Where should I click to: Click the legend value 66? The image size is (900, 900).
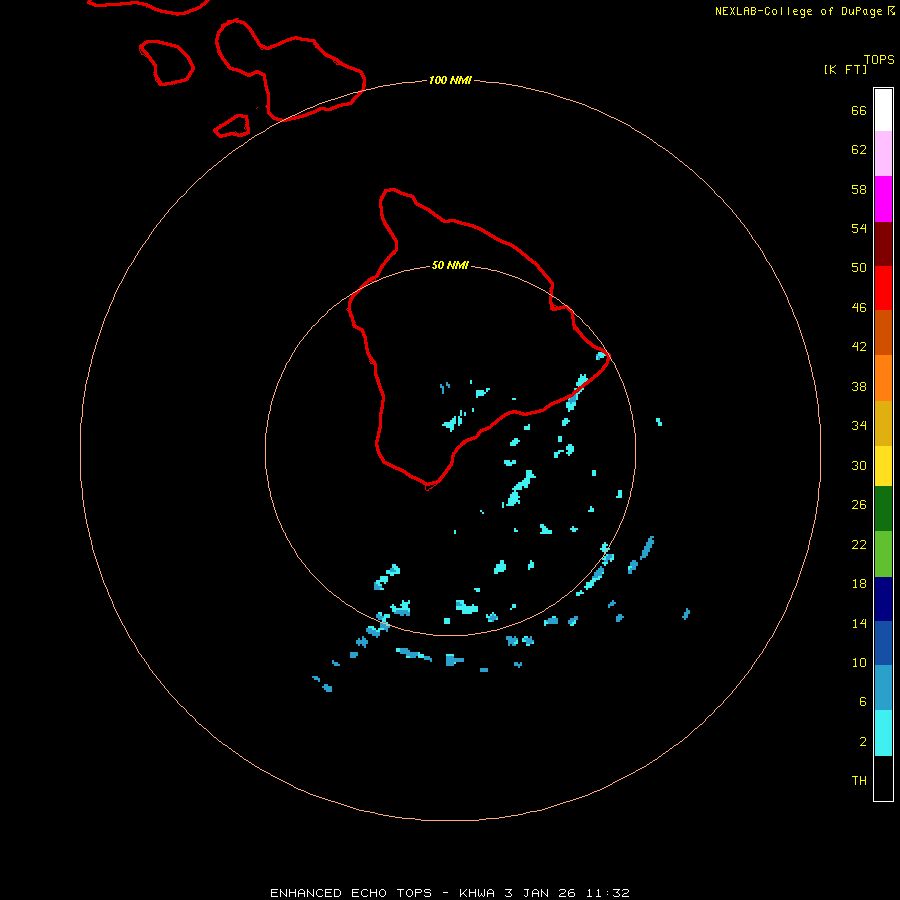coord(859,111)
